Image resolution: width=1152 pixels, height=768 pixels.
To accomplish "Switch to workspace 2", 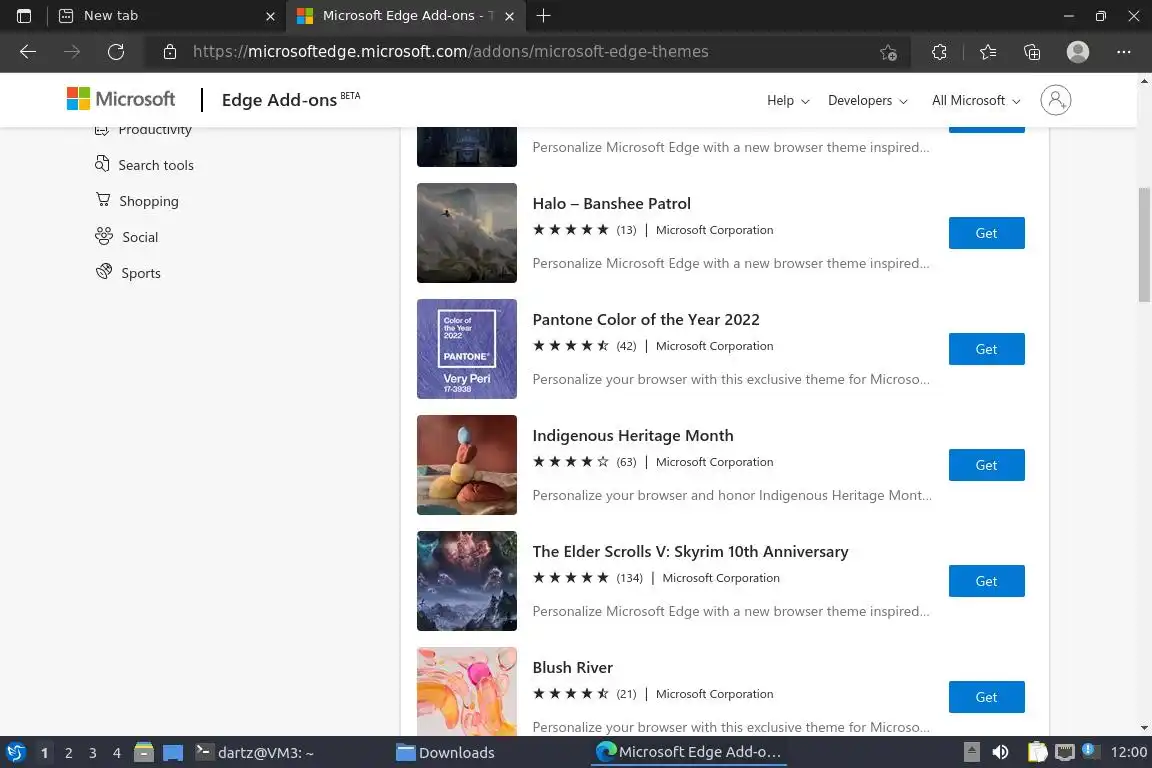I will [x=68, y=753].
